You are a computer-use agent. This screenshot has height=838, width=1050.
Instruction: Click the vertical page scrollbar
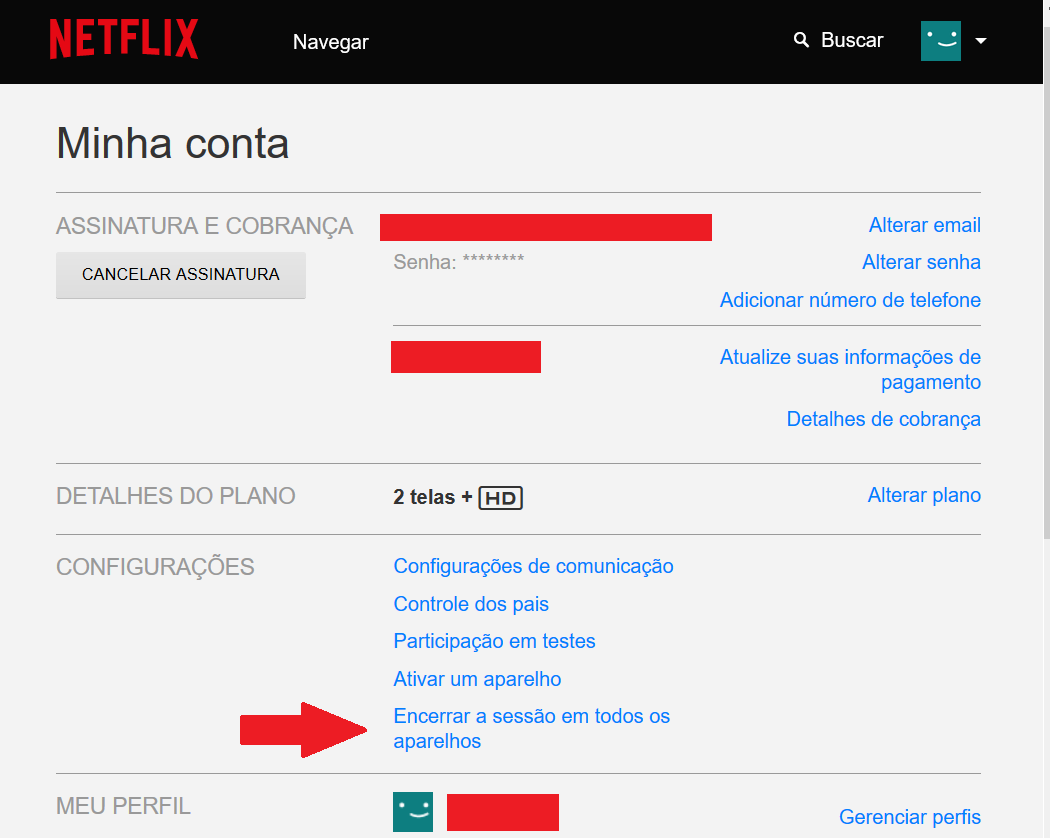(x=1047, y=281)
